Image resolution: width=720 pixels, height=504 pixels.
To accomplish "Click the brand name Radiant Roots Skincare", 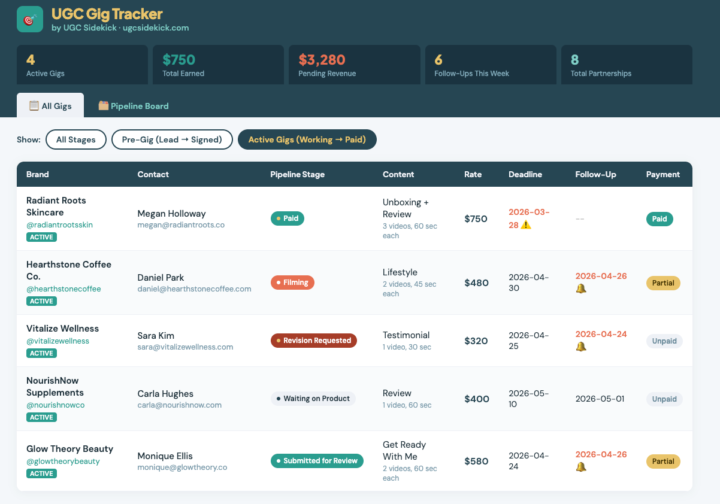I will click(x=56, y=207).
